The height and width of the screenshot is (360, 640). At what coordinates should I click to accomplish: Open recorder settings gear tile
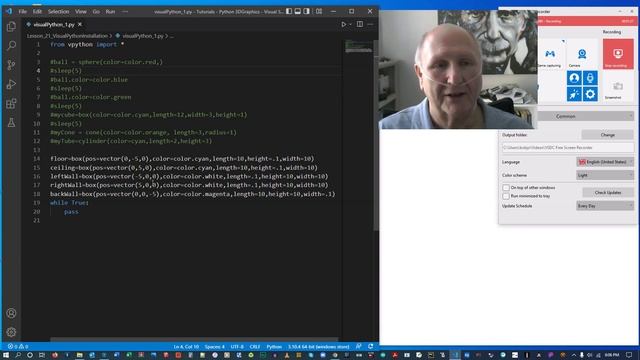point(590,94)
